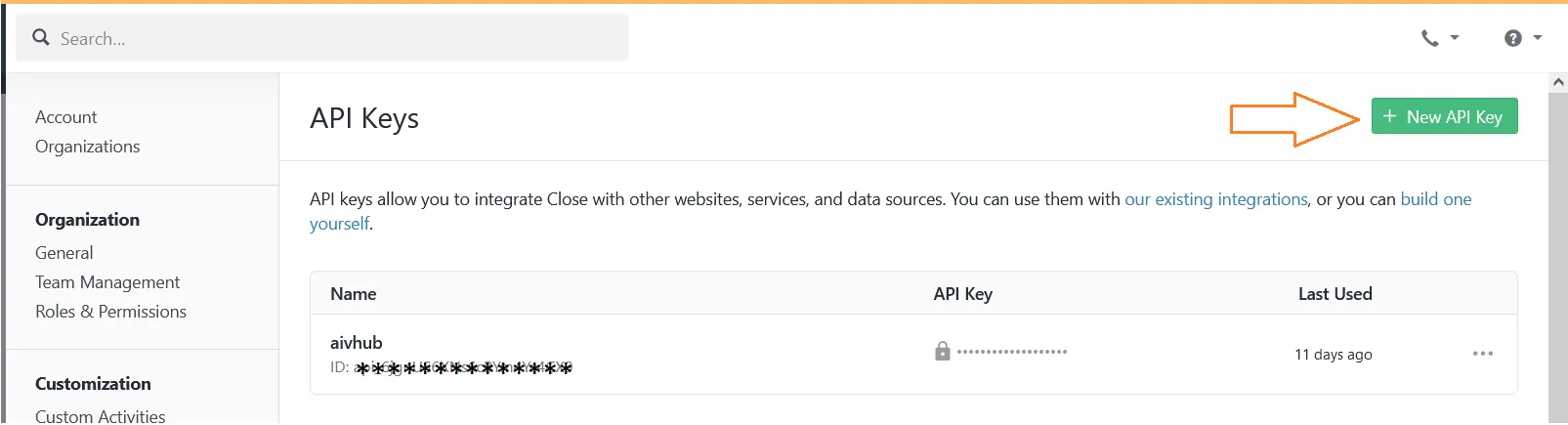
Task: Create a New API Key
Action: [1444, 116]
